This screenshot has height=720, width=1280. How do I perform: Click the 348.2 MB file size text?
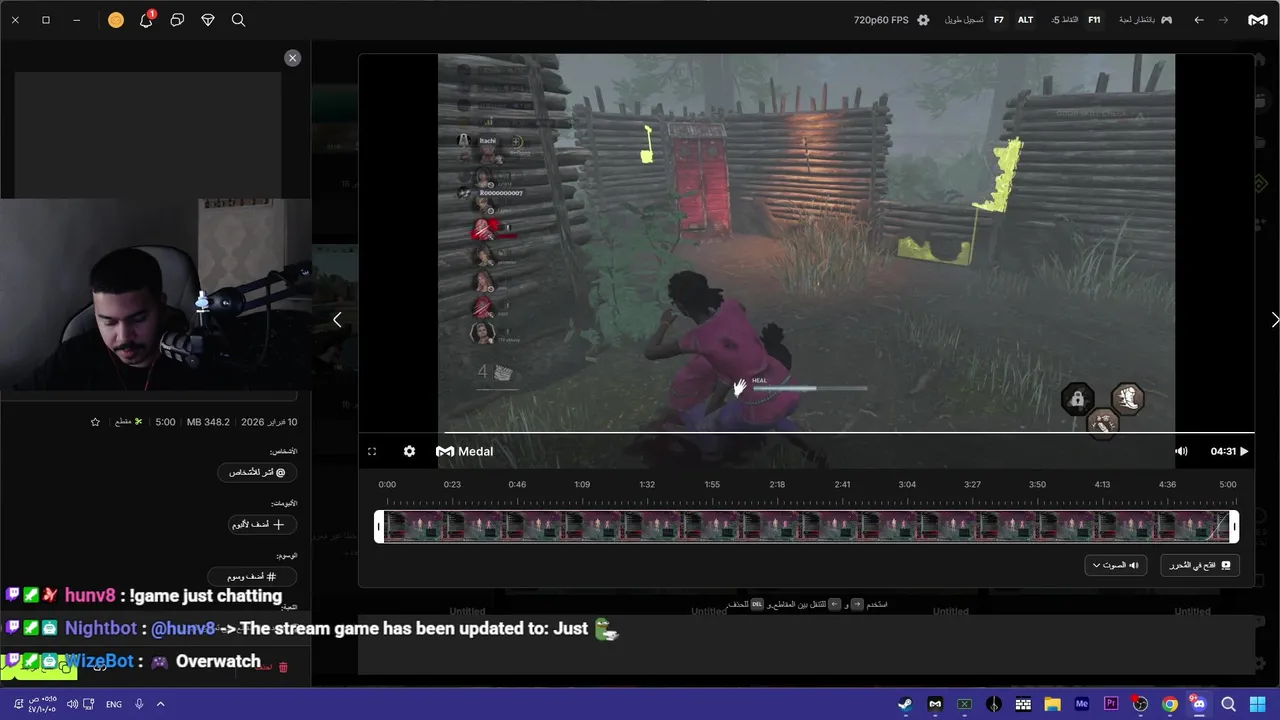[x=208, y=422]
